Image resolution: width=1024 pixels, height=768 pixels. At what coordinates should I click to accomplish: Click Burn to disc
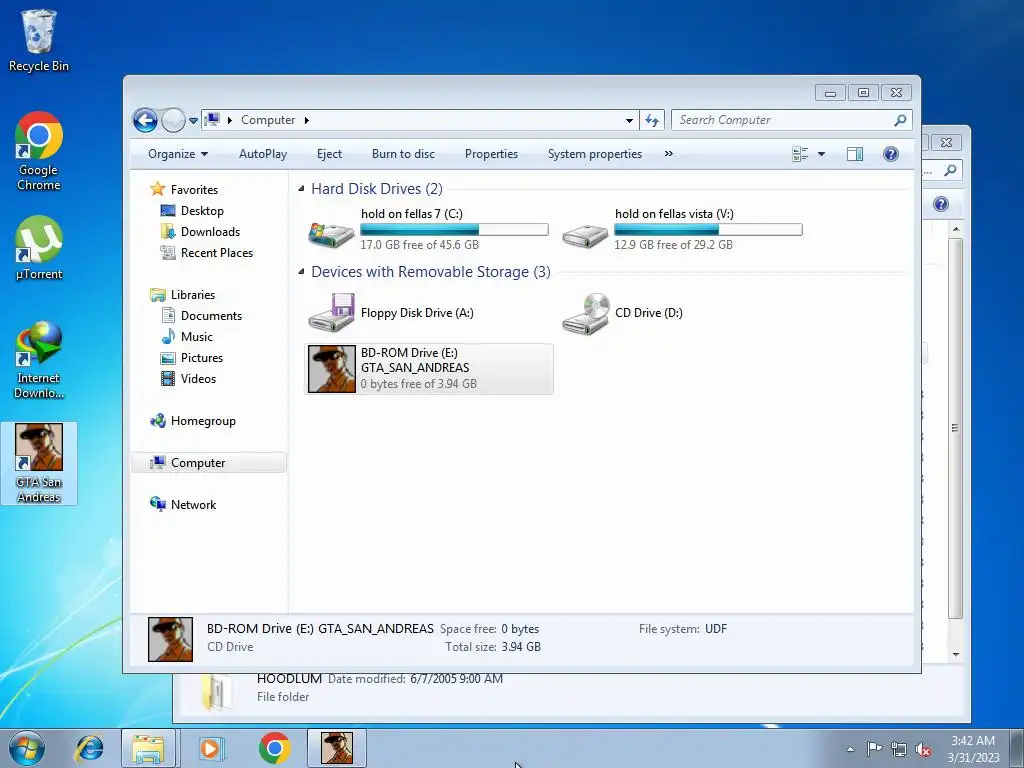click(x=403, y=154)
